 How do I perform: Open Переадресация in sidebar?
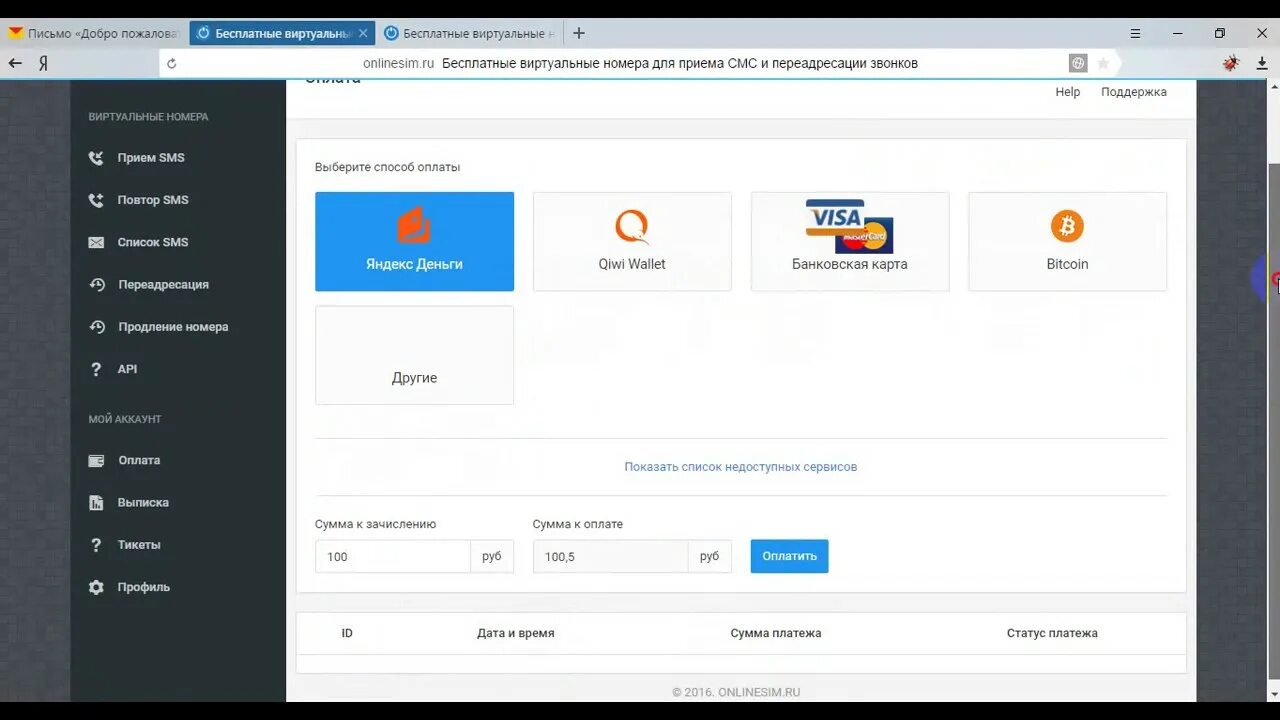click(x=163, y=284)
